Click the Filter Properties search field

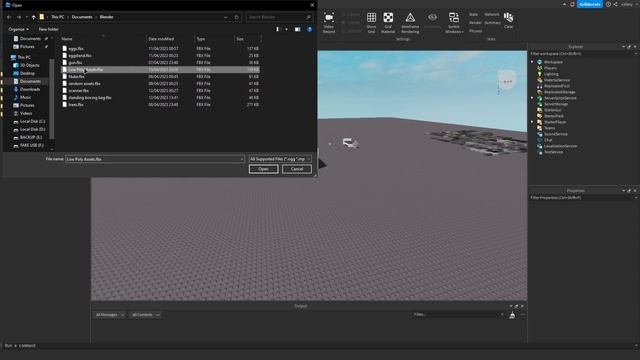tap(583, 198)
